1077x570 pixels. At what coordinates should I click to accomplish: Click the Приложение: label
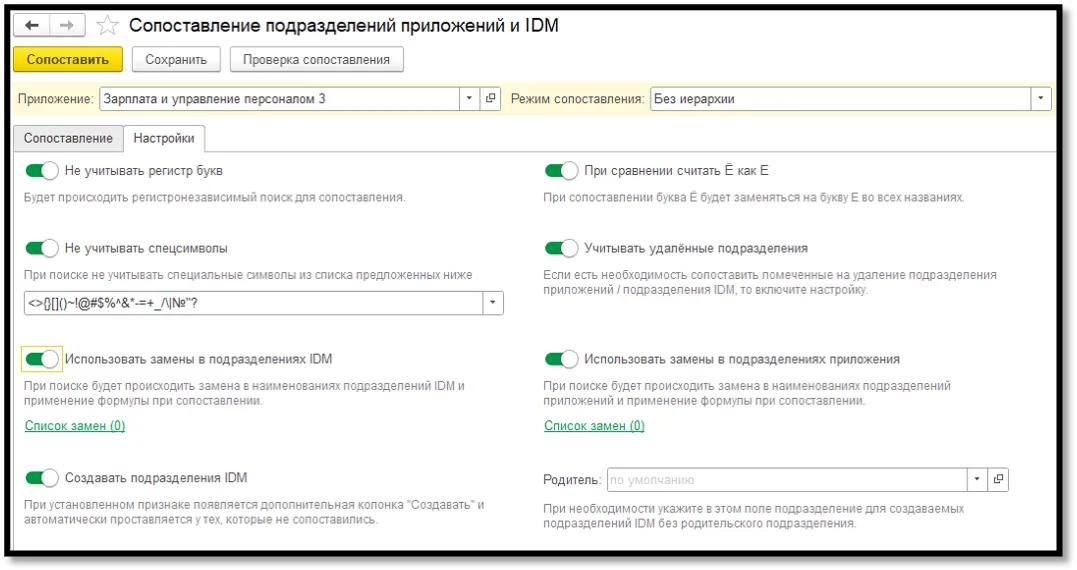(56, 99)
